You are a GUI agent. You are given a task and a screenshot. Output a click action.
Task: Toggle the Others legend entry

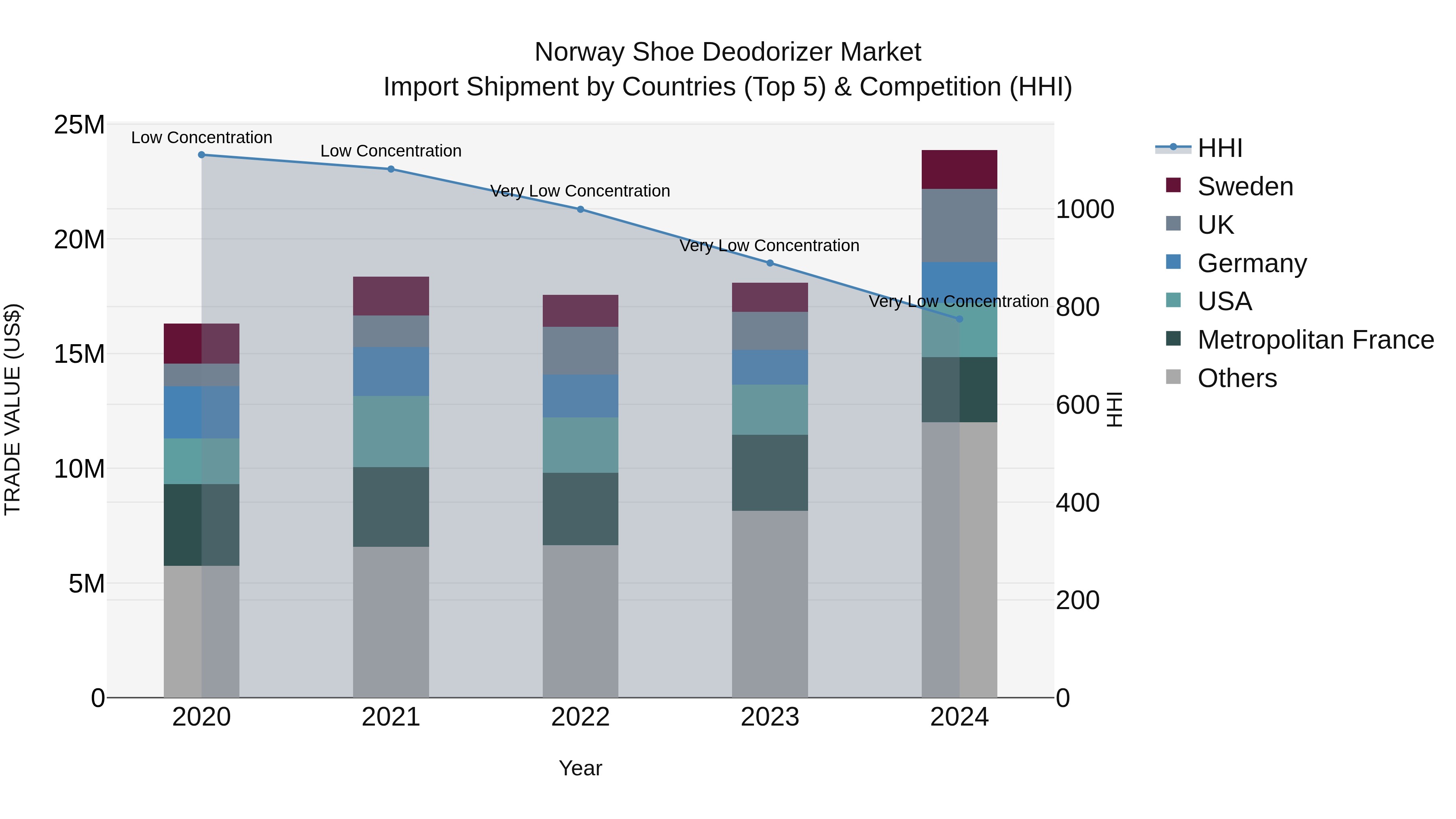click(x=1221, y=378)
